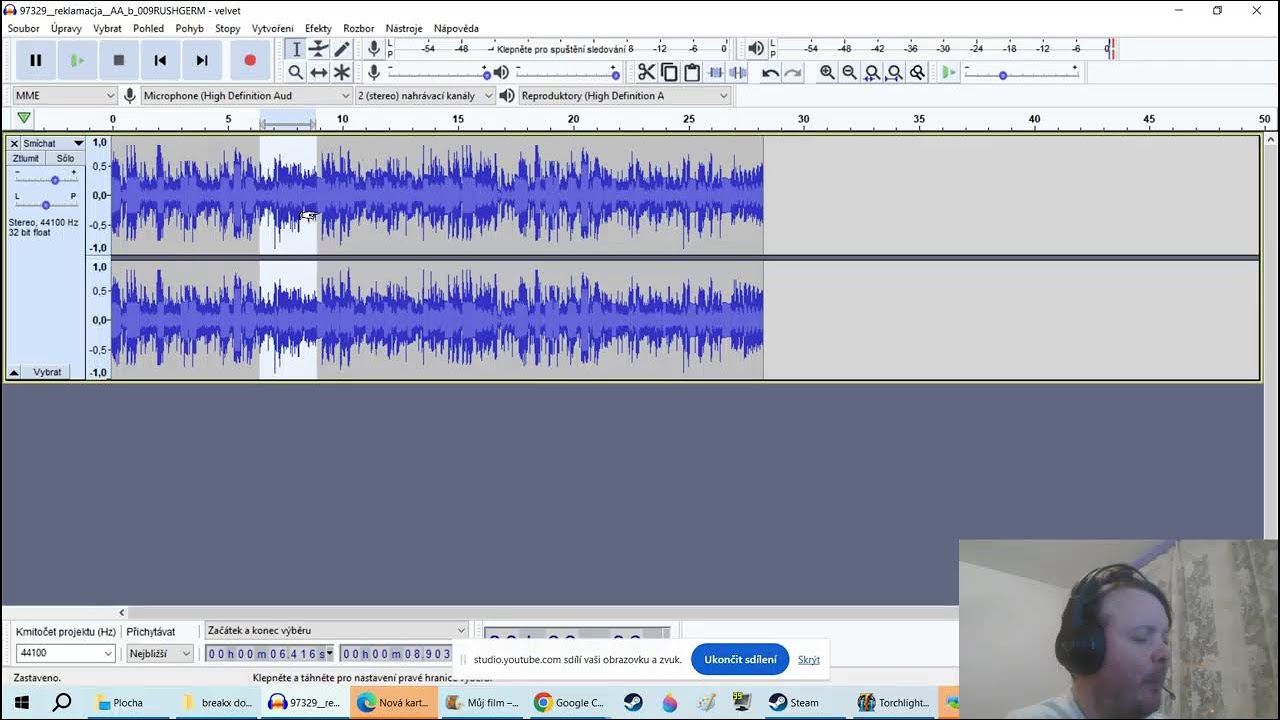
Task: Click the recording meter microphone icon
Action: [374, 48]
